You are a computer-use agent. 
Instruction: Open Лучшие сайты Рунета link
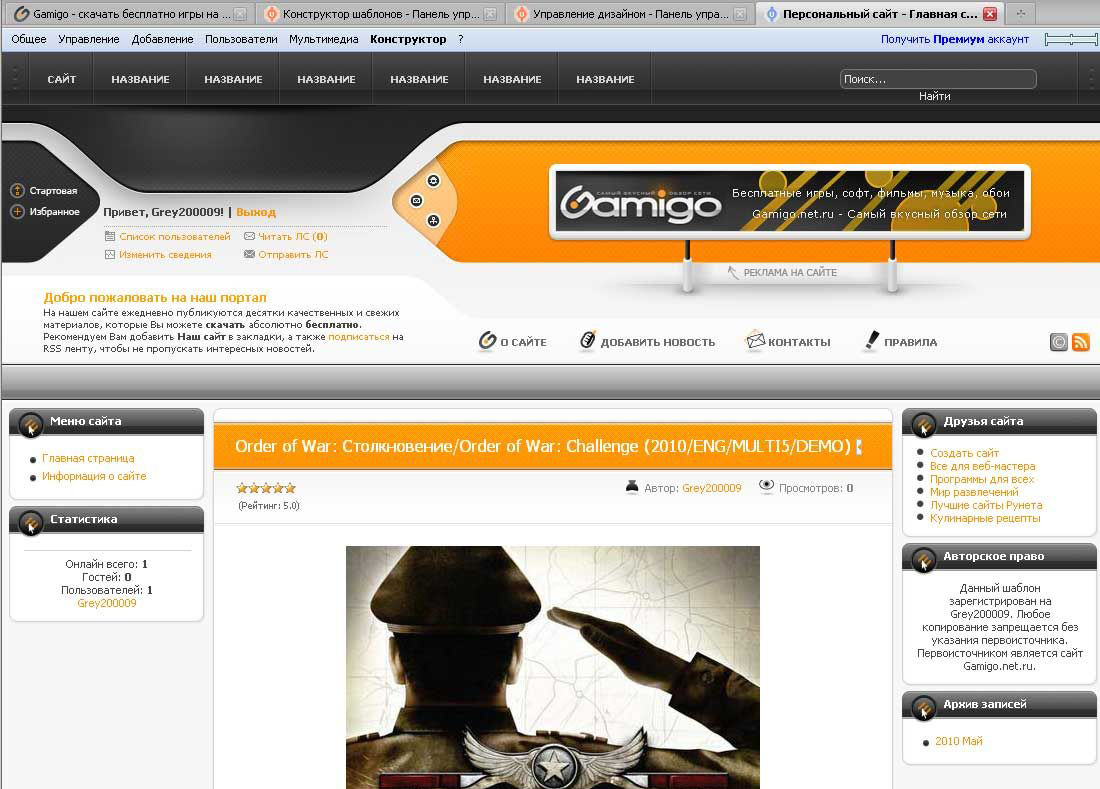986,505
